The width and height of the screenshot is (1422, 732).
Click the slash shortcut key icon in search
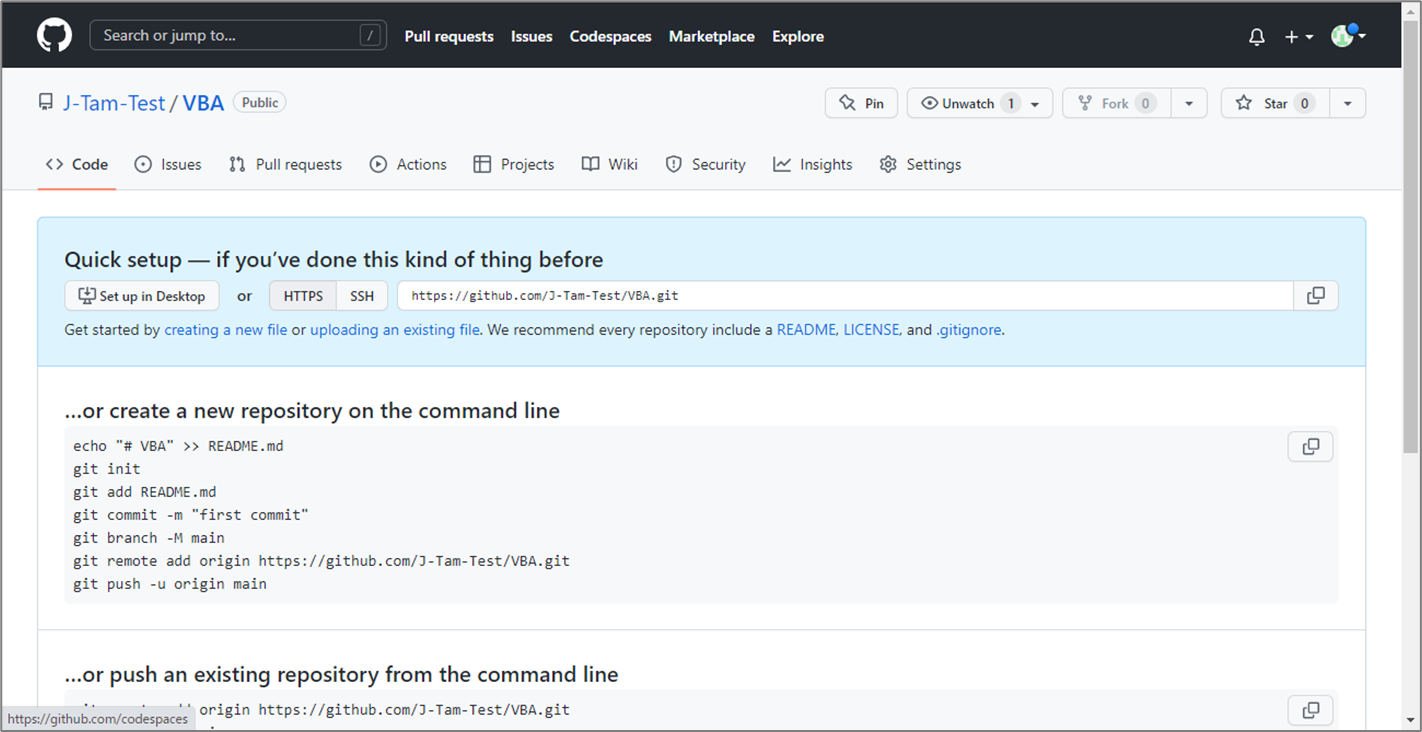point(370,36)
